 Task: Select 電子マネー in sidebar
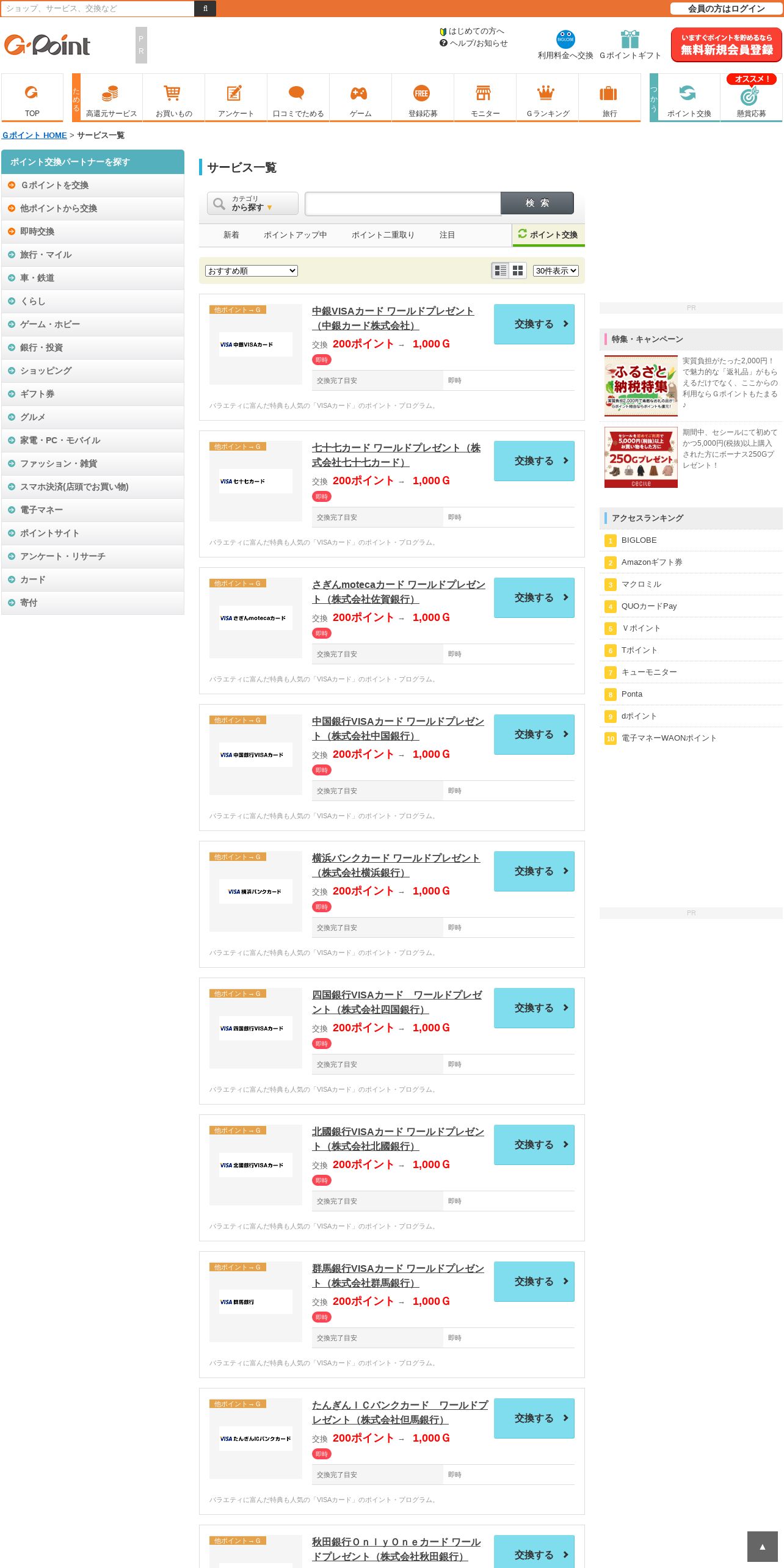(93, 510)
